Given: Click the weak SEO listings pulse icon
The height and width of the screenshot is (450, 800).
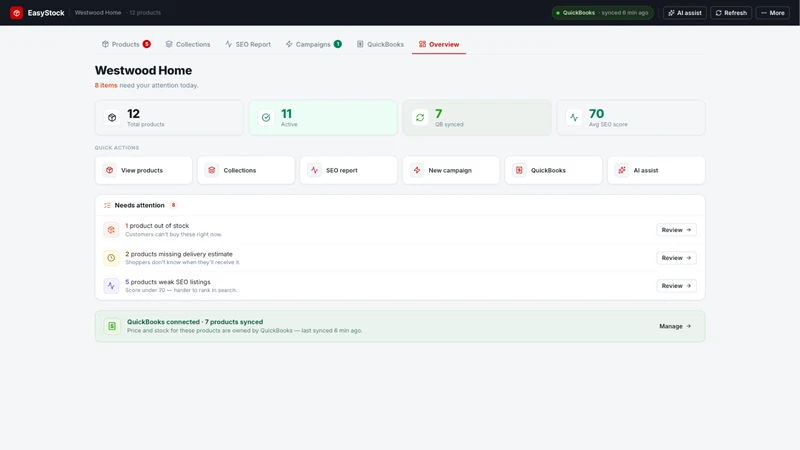Looking at the screenshot, I should tap(111, 286).
